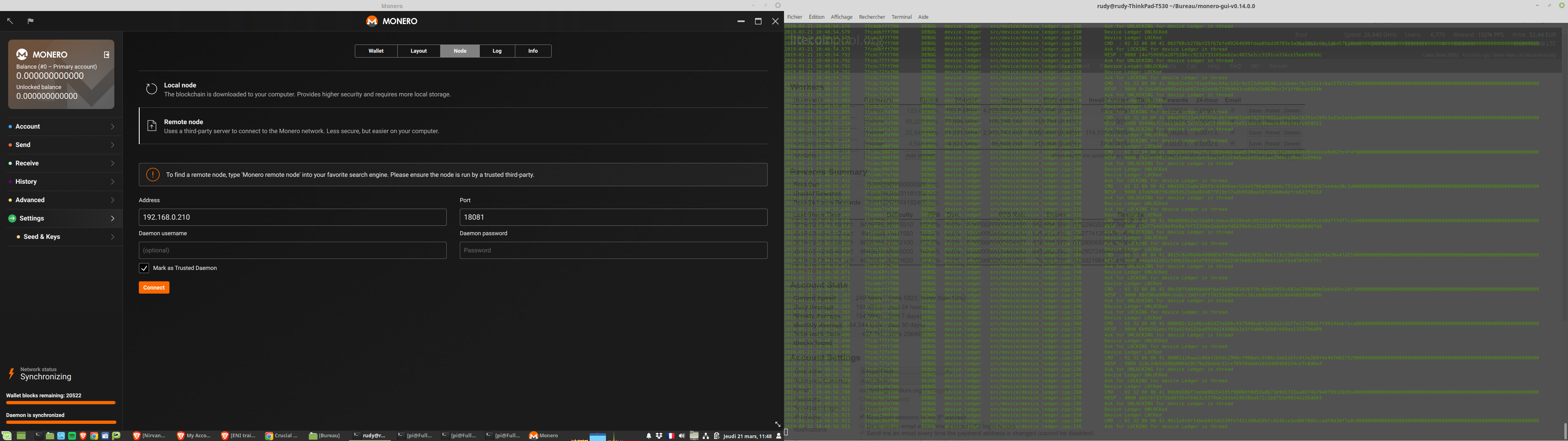Image resolution: width=1568 pixels, height=441 pixels.
Task: Click the account card export icon
Action: coord(107,54)
